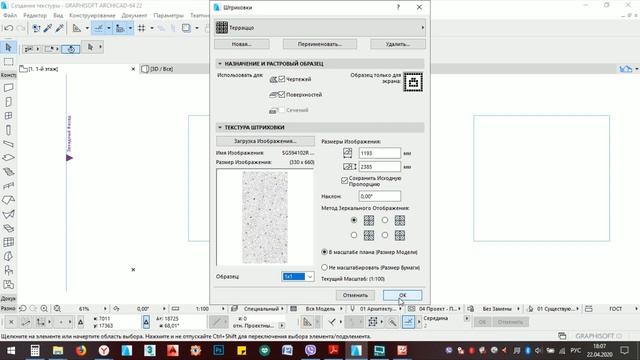Open the Вся Модель dropdown in status bar
Viewport: 640px width, 360px height.
coord(341,309)
